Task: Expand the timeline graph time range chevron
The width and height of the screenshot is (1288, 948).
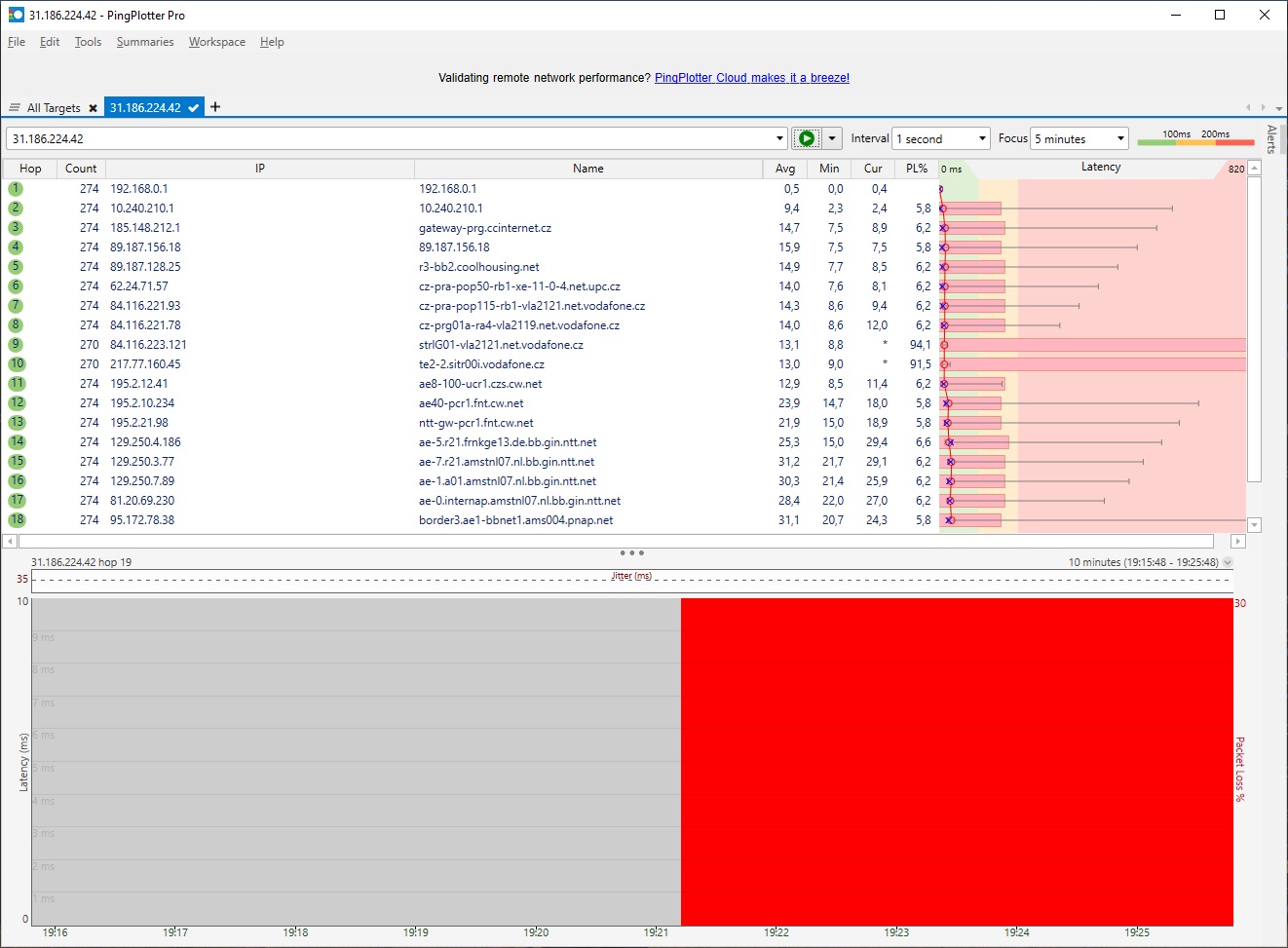Action: point(1228,562)
